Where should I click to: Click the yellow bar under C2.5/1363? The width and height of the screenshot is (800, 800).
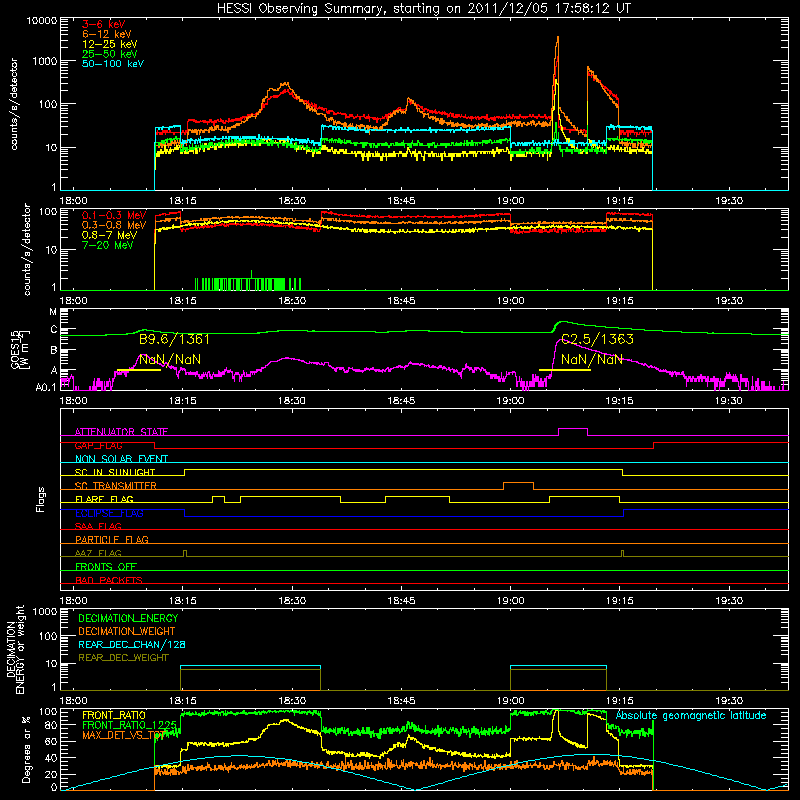tap(565, 370)
